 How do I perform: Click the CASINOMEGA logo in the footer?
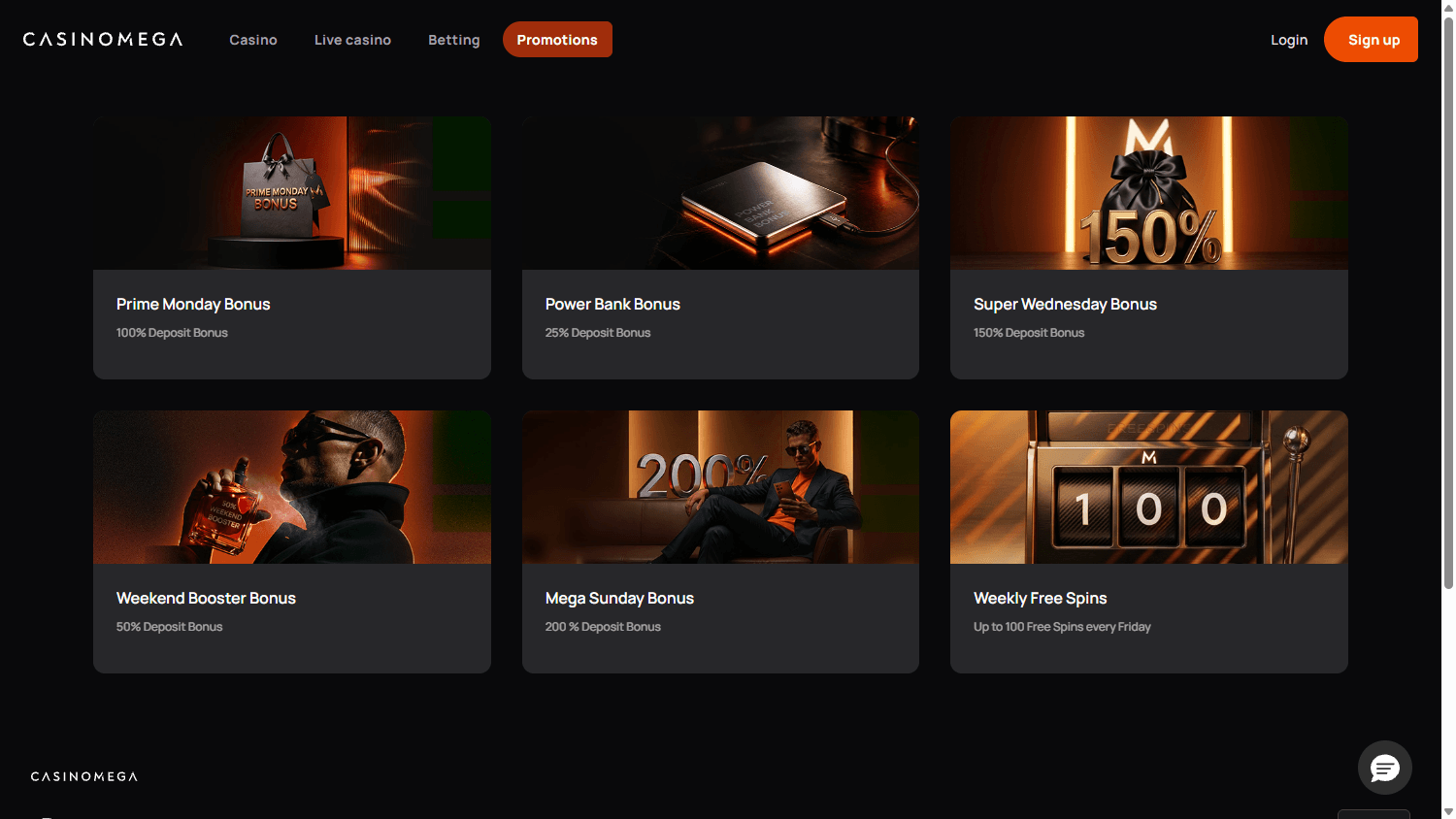(84, 776)
